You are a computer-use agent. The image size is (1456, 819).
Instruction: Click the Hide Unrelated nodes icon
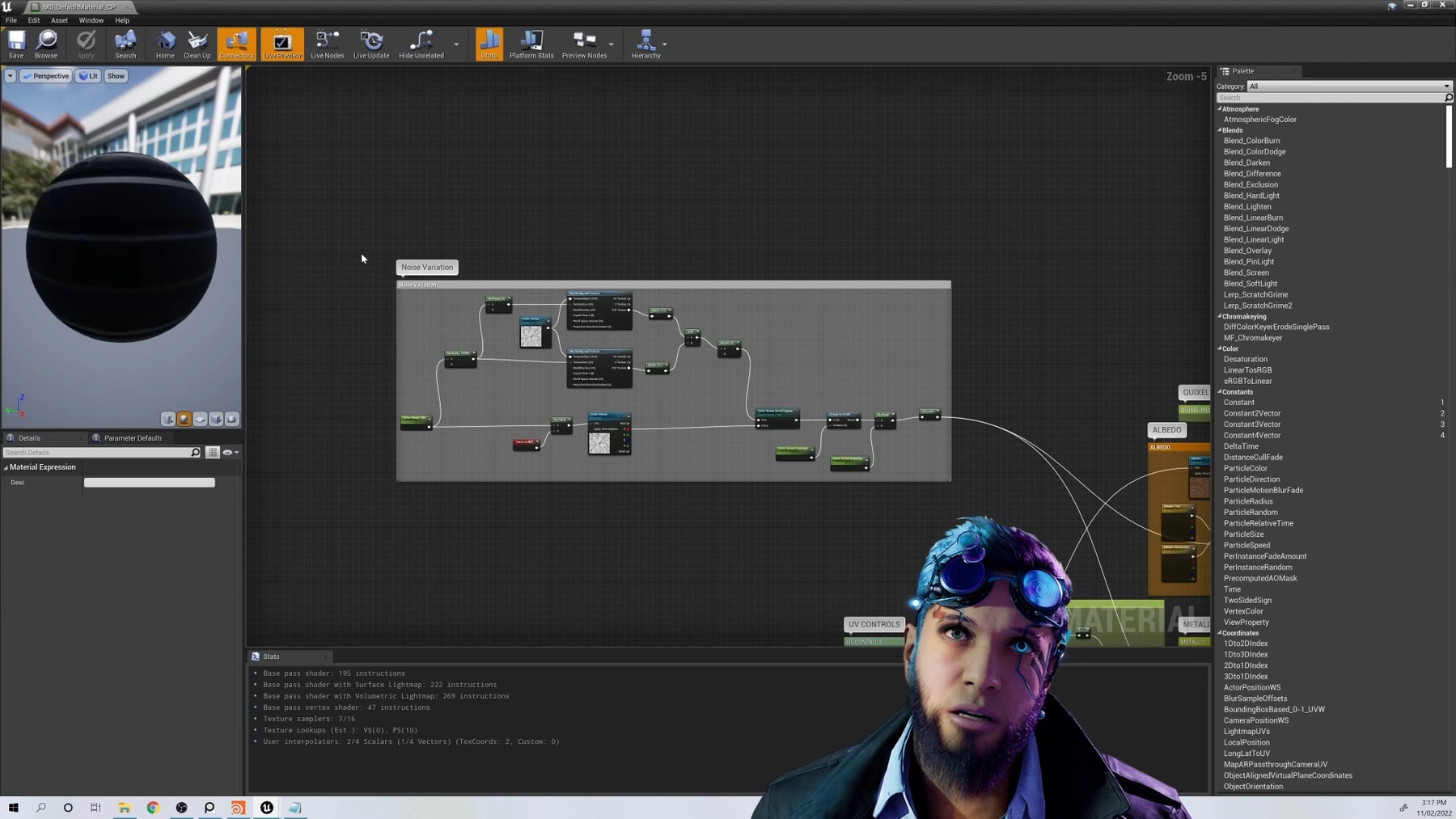pyautogui.click(x=421, y=42)
